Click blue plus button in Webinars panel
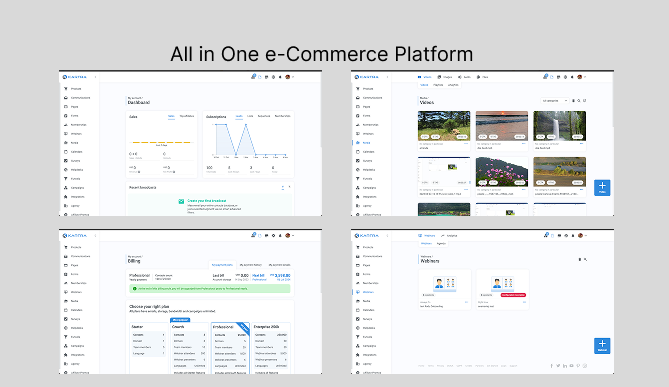 (x=602, y=346)
